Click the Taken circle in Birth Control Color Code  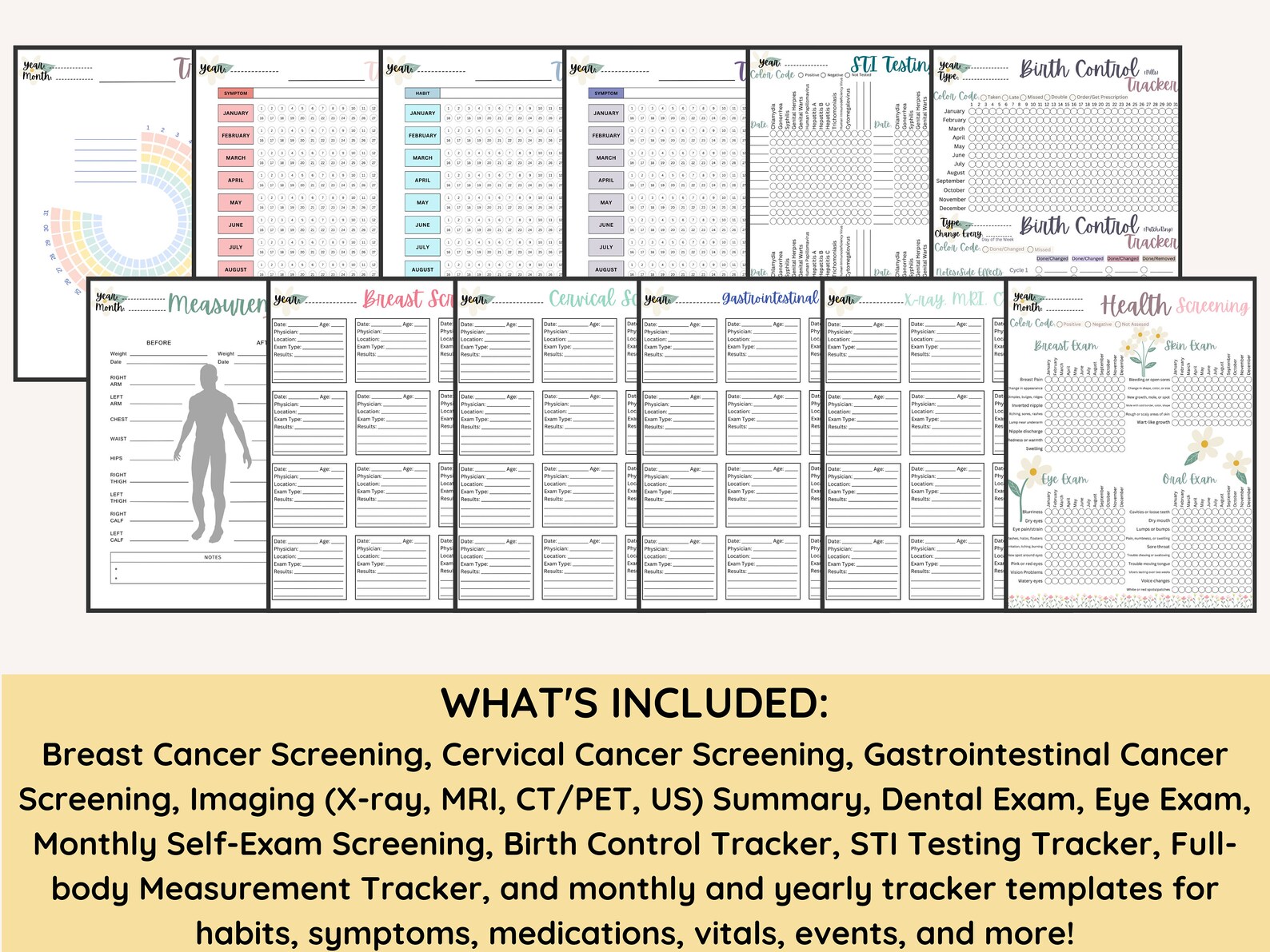(x=983, y=97)
